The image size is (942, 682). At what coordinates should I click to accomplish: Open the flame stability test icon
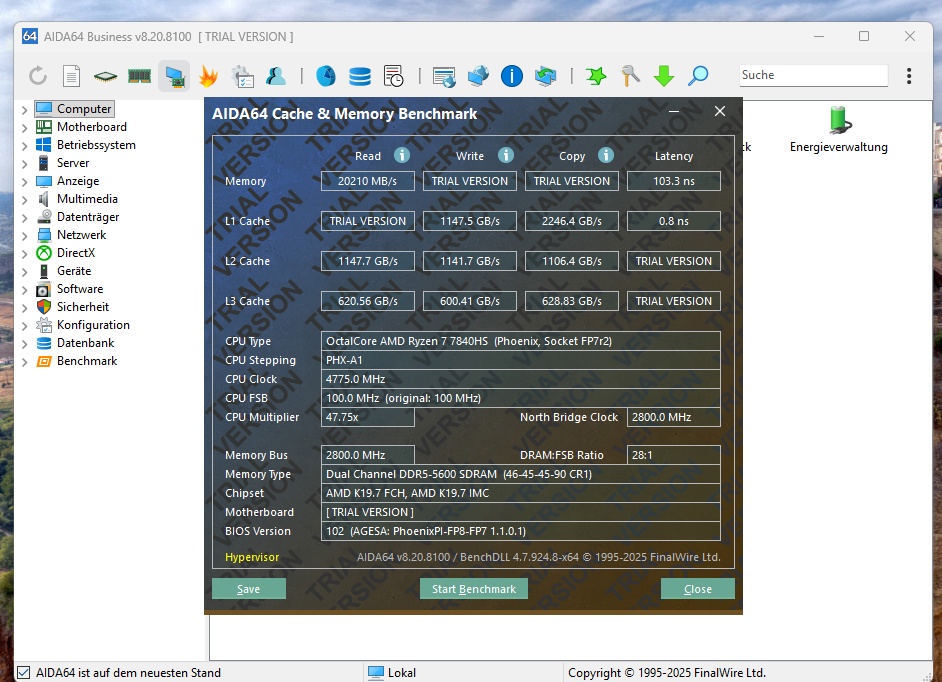pyautogui.click(x=208, y=76)
